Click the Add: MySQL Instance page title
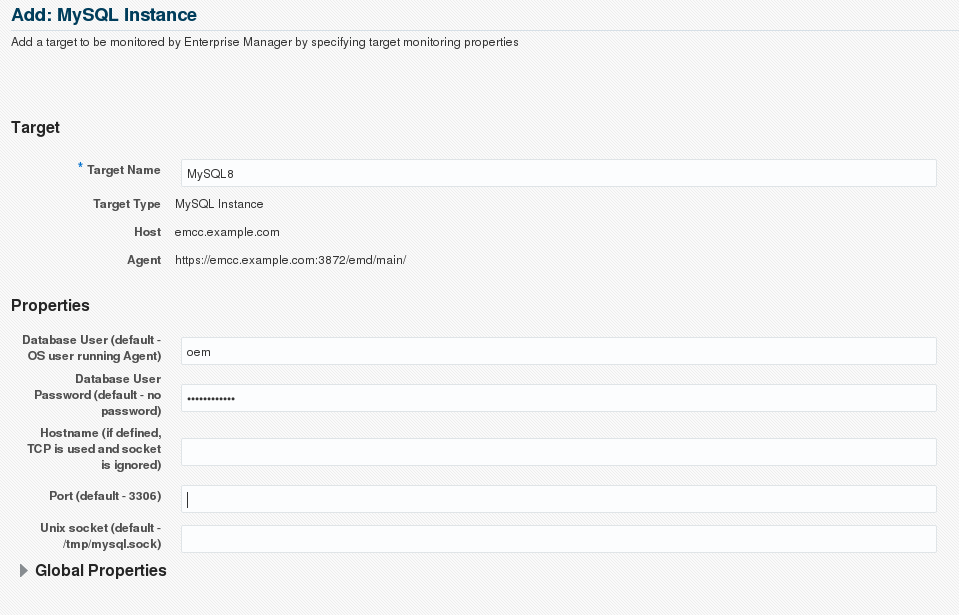The height and width of the screenshot is (615, 959). 104,16
